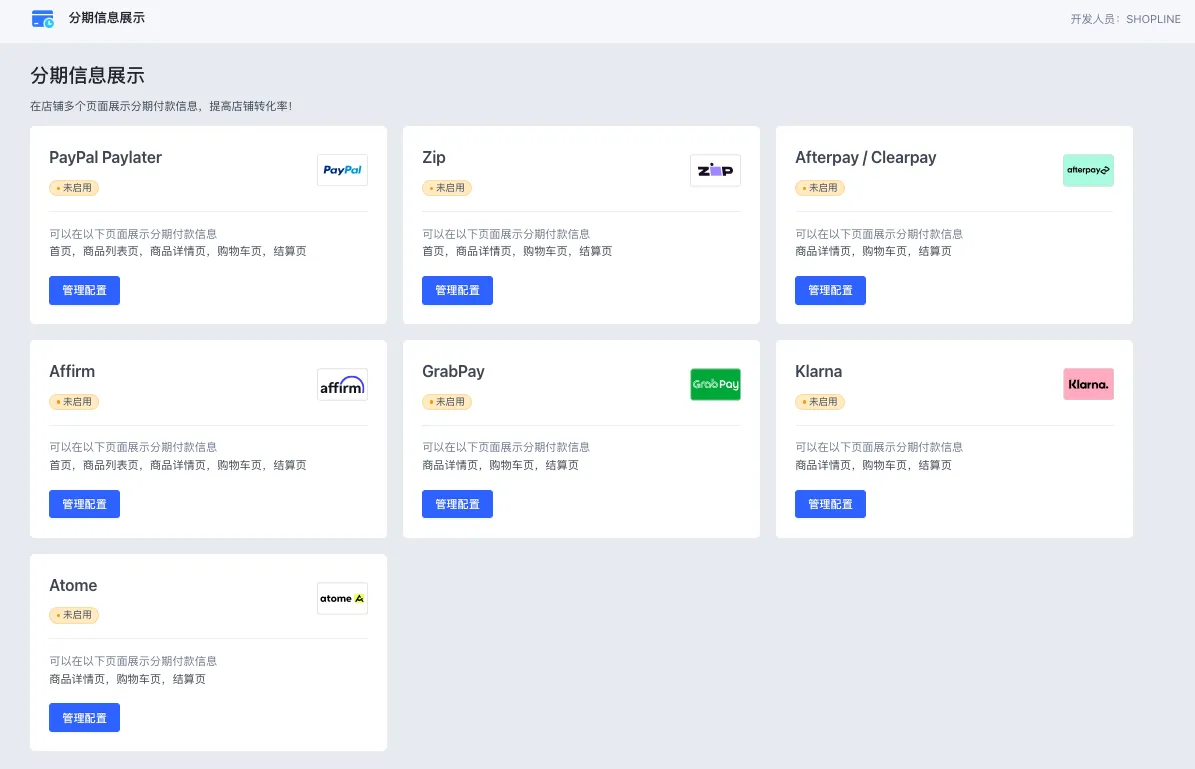This screenshot has width=1195, height=769.
Task: Click the app icon in the header
Action: click(43, 19)
